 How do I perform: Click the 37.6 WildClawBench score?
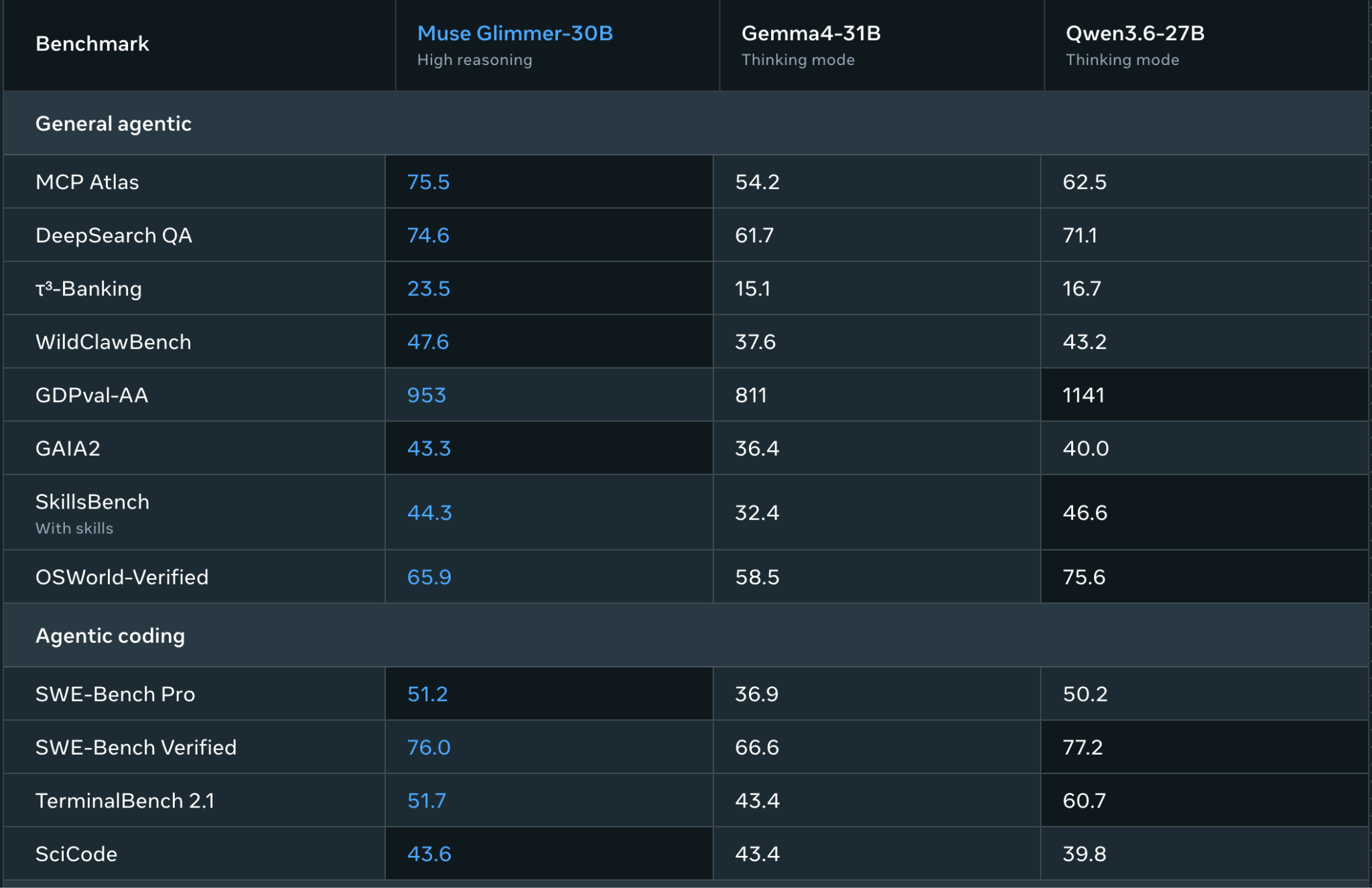point(756,342)
